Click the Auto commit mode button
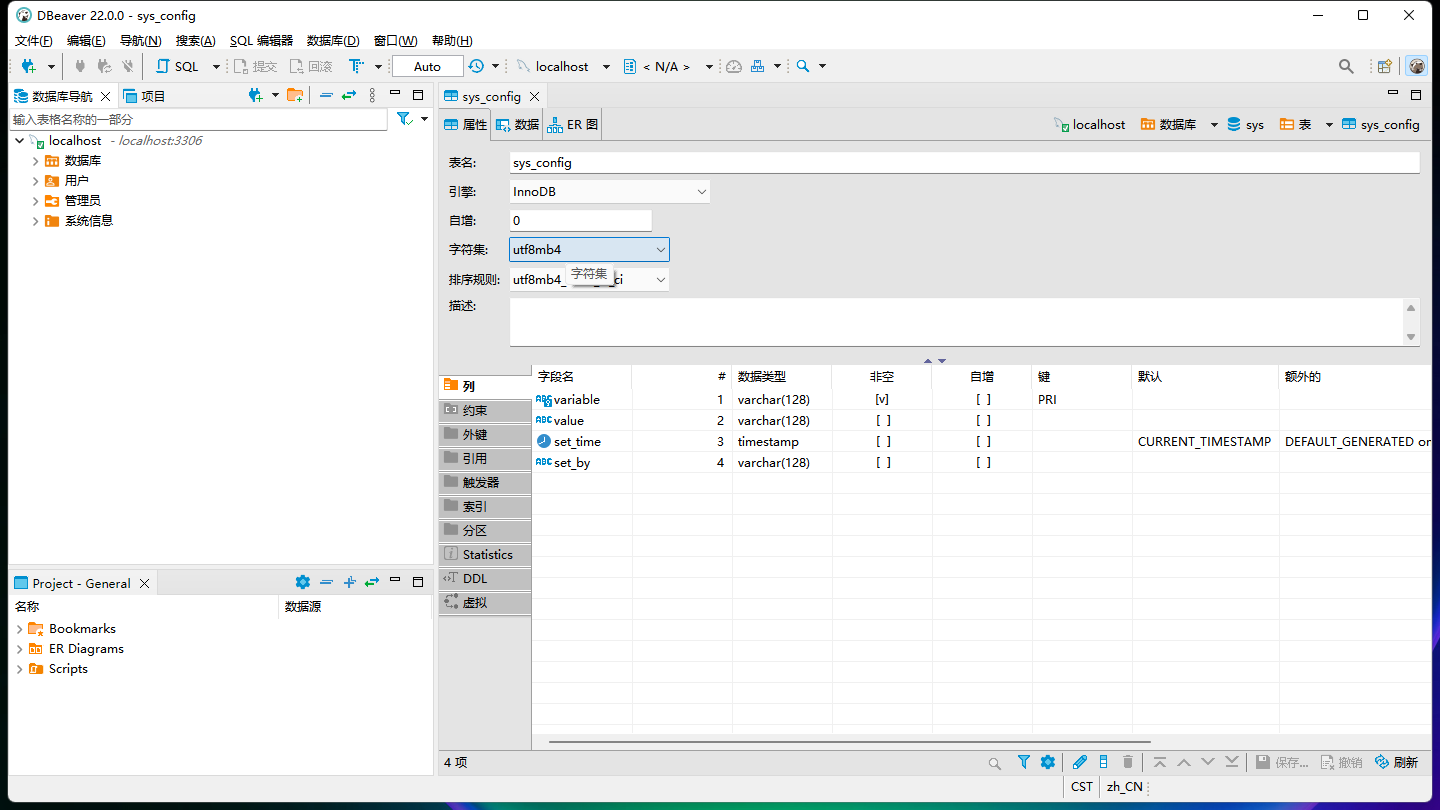Viewport: 1440px width, 810px height. 427,66
